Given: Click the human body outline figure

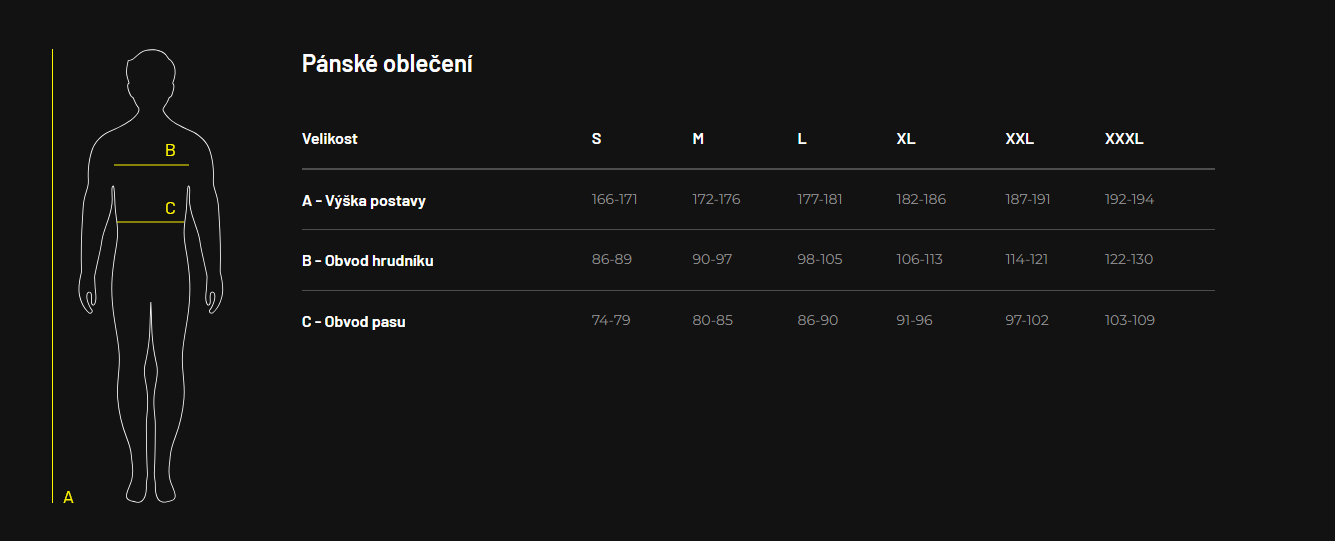Looking at the screenshot, I should (151, 275).
